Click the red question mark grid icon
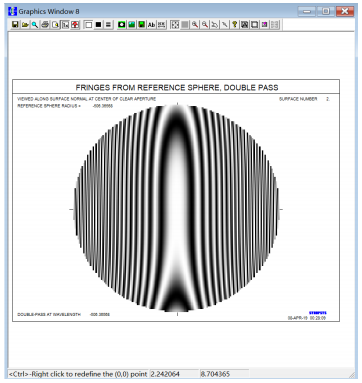Image resolution: width=362 pixels, height=383 pixels. coord(75,25)
